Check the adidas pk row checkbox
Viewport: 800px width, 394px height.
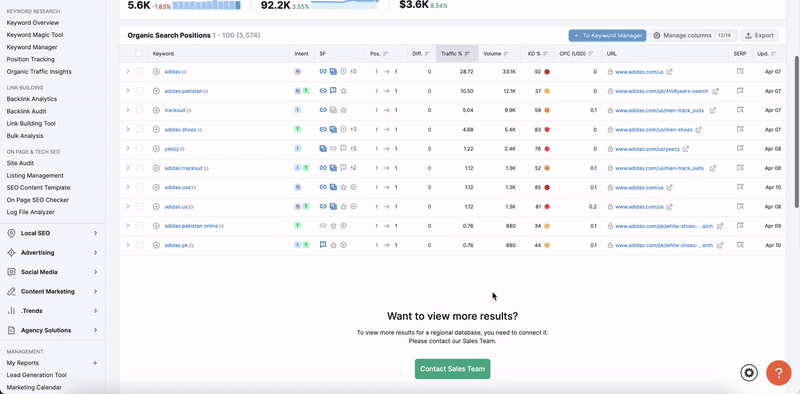click(x=139, y=245)
